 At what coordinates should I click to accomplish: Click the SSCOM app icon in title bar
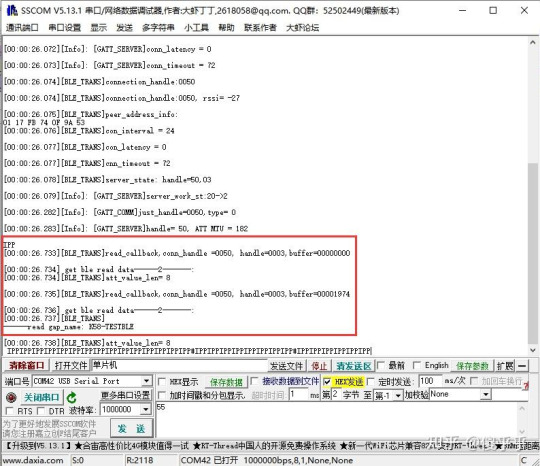(x=12, y=10)
